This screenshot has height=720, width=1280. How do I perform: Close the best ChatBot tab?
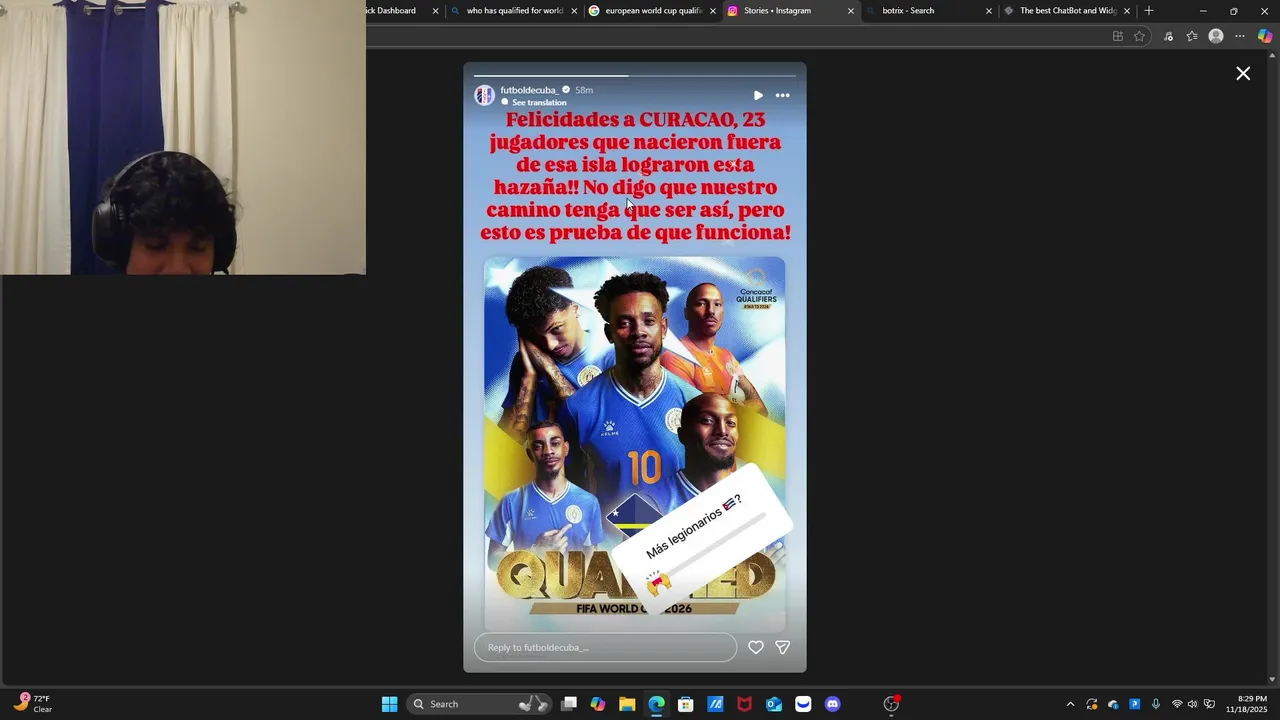(x=1127, y=11)
